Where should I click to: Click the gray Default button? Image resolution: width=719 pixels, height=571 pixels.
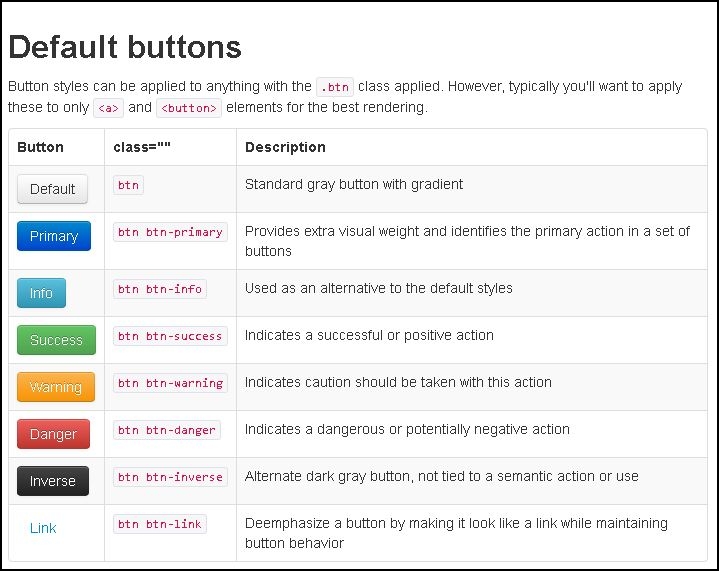click(53, 189)
